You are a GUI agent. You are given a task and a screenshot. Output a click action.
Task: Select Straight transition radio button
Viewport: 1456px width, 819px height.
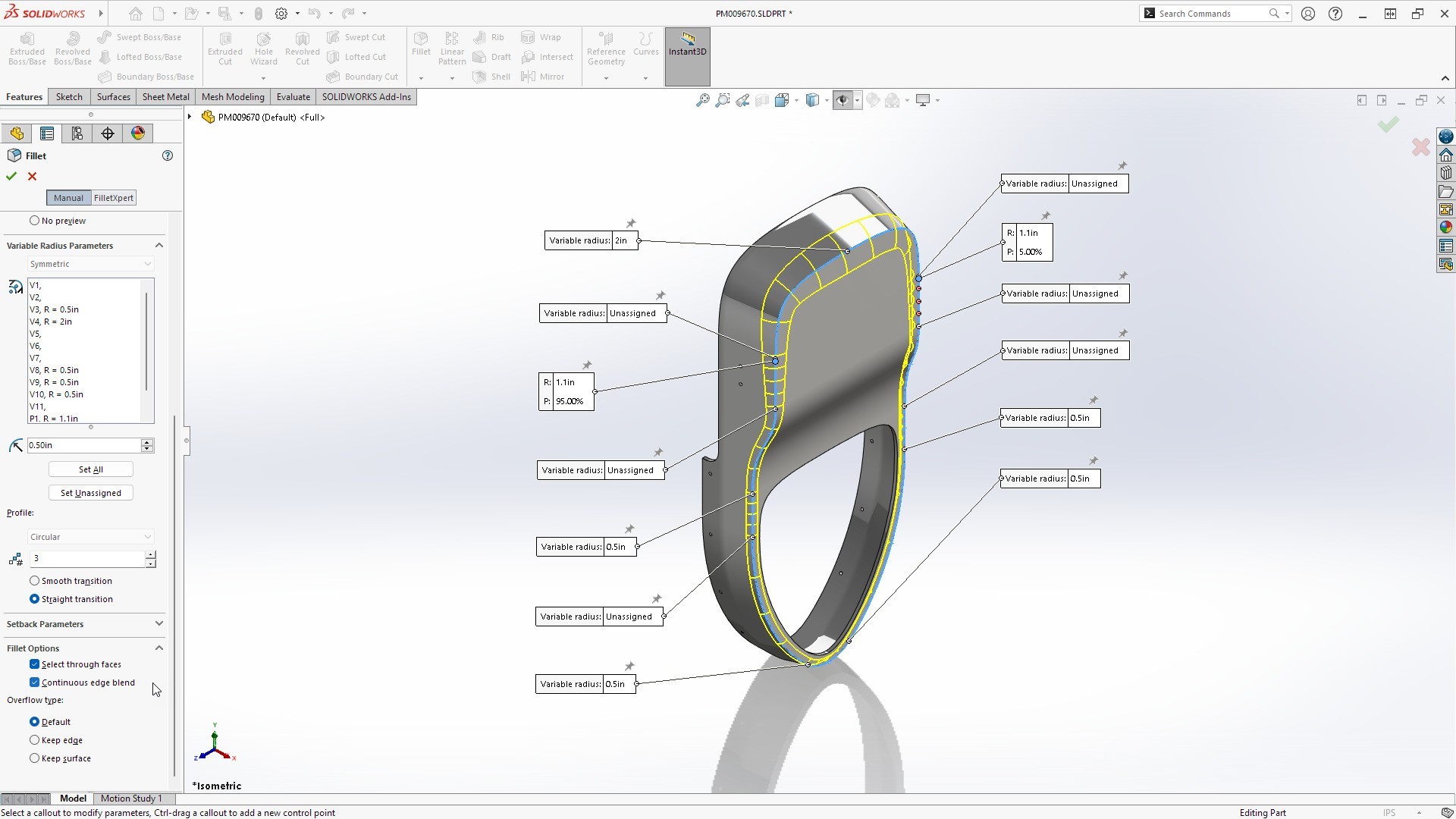pos(34,598)
